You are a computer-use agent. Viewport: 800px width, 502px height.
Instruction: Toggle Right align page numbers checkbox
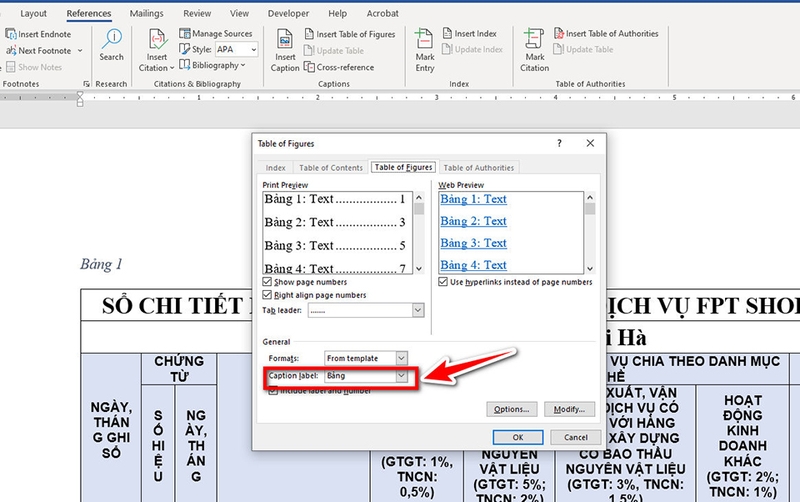click(x=267, y=296)
